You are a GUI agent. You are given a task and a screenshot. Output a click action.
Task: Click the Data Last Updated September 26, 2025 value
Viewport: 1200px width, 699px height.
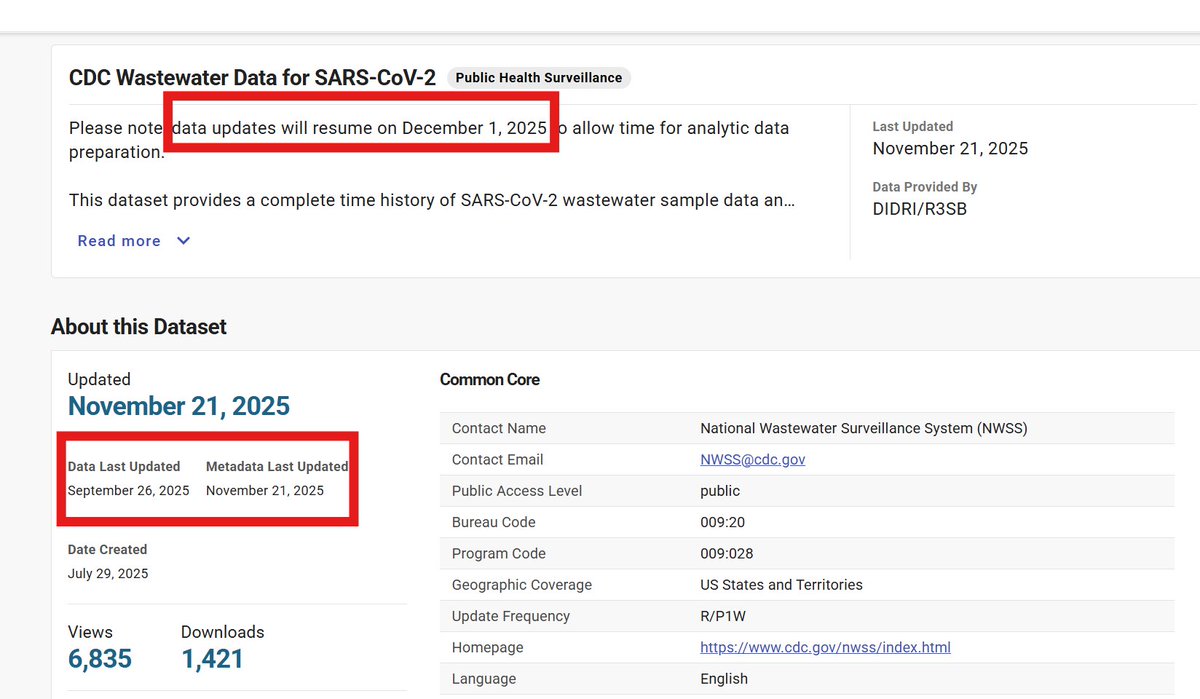(x=128, y=491)
